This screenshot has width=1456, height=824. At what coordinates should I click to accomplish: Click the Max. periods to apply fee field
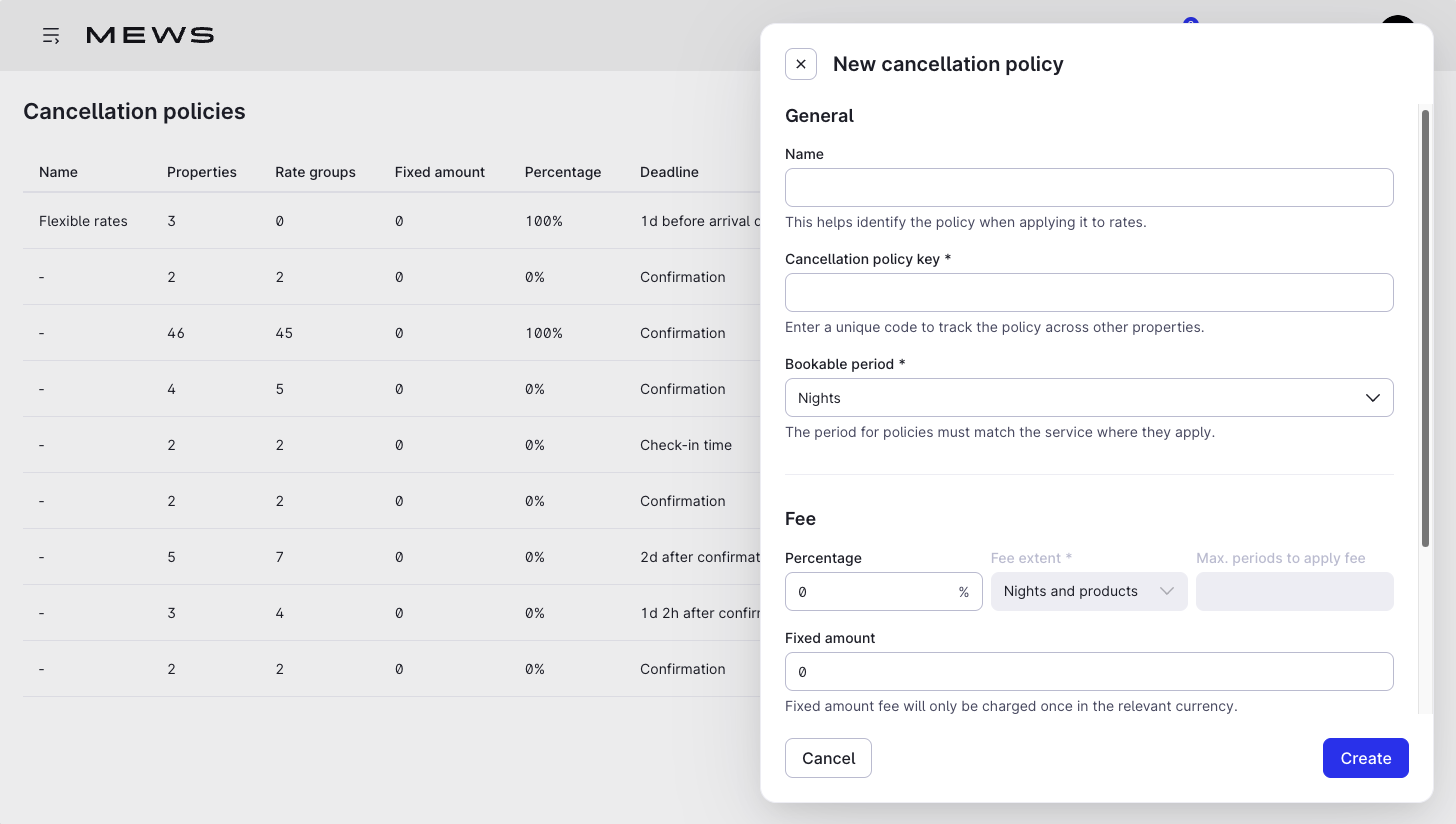coord(1295,592)
